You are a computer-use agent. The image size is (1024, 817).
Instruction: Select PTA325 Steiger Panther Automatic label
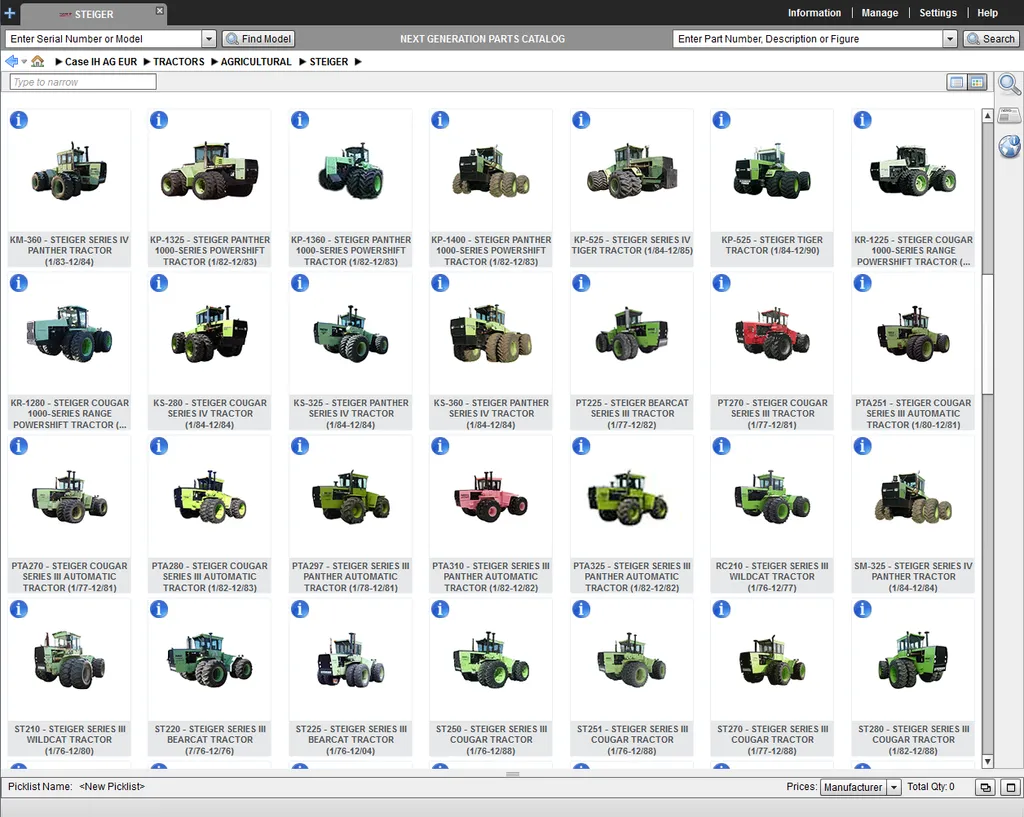coord(632,577)
